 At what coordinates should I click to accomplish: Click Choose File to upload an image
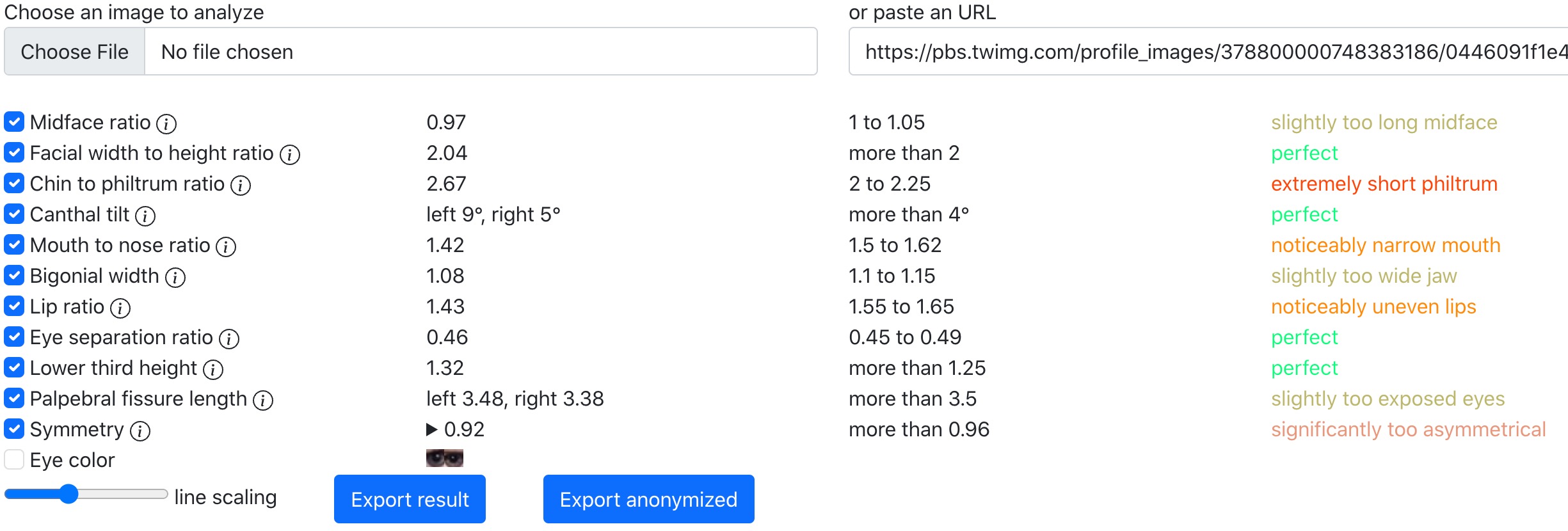(x=75, y=52)
